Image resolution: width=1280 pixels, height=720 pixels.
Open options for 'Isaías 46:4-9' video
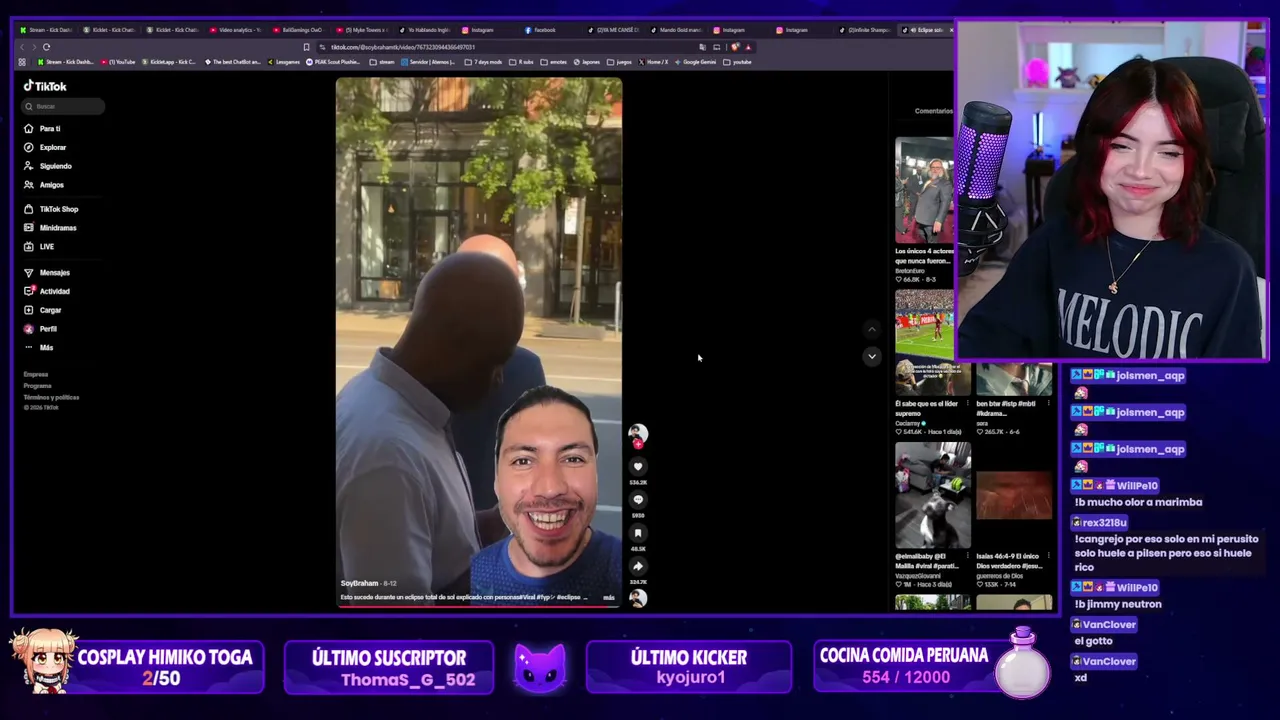[x=1048, y=556]
